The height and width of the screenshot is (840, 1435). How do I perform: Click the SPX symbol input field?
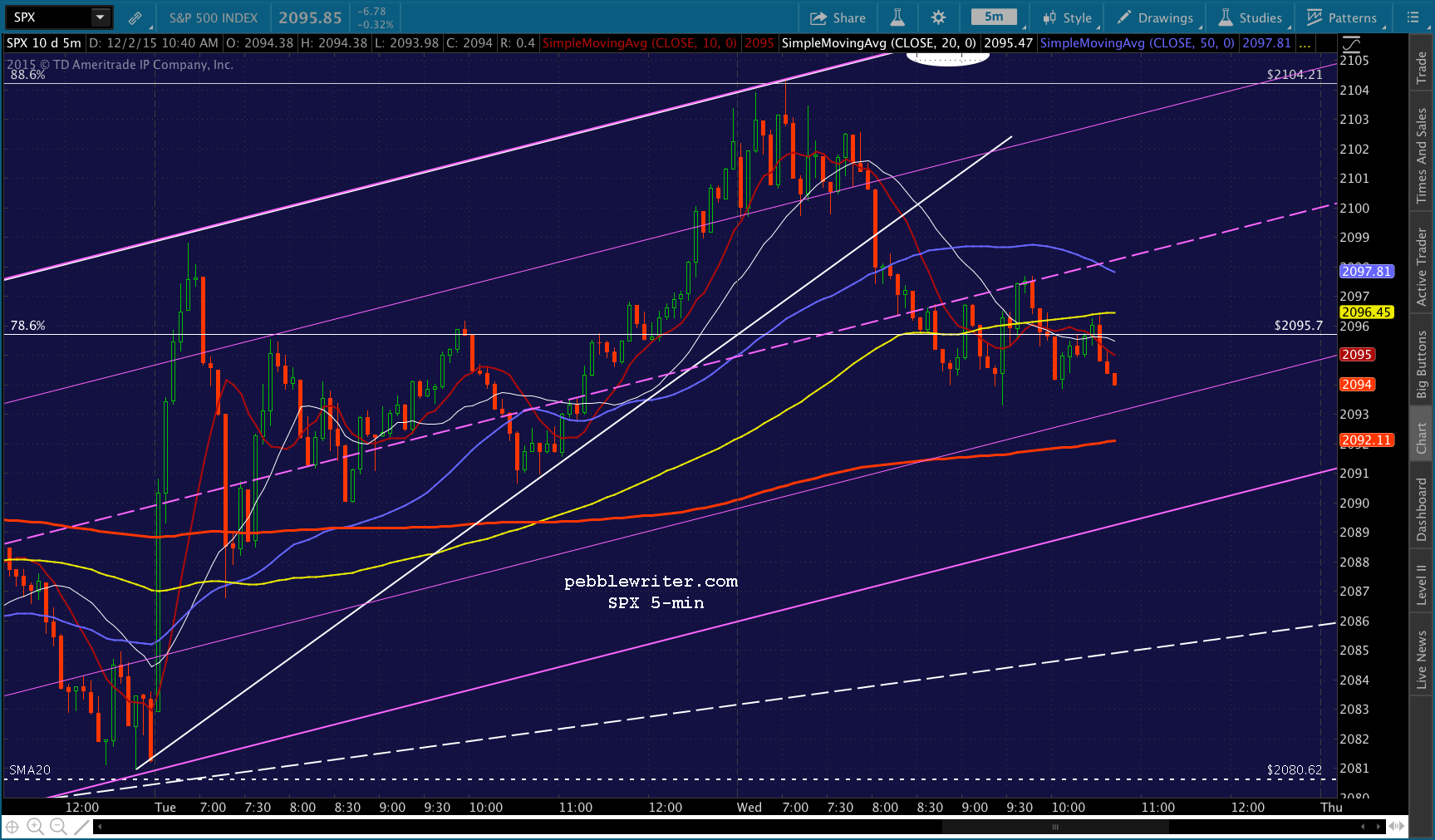point(46,17)
